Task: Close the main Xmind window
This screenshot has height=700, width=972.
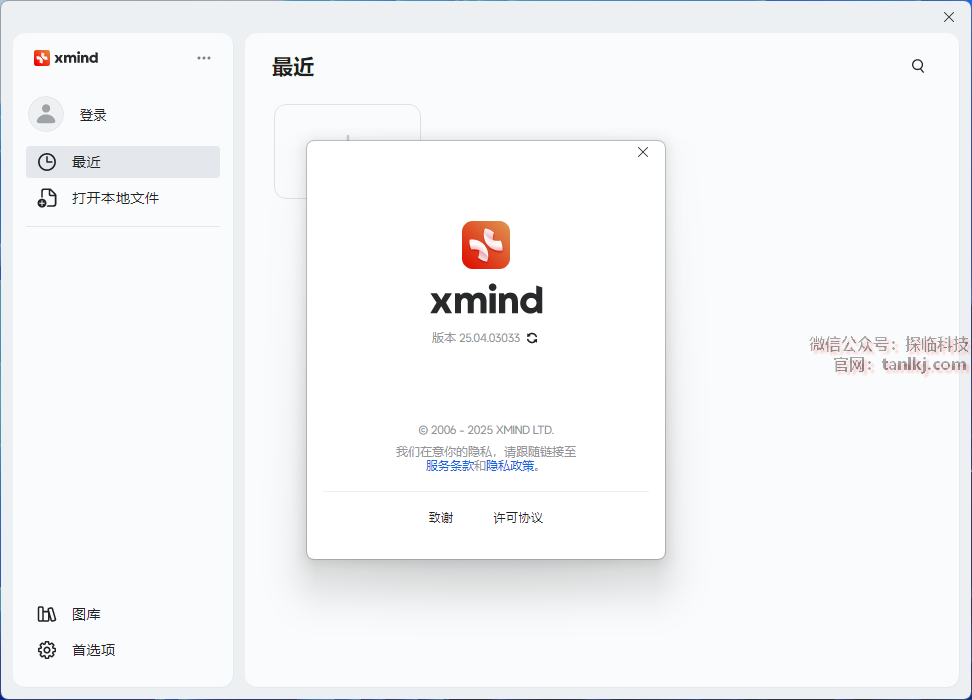Action: point(949,17)
